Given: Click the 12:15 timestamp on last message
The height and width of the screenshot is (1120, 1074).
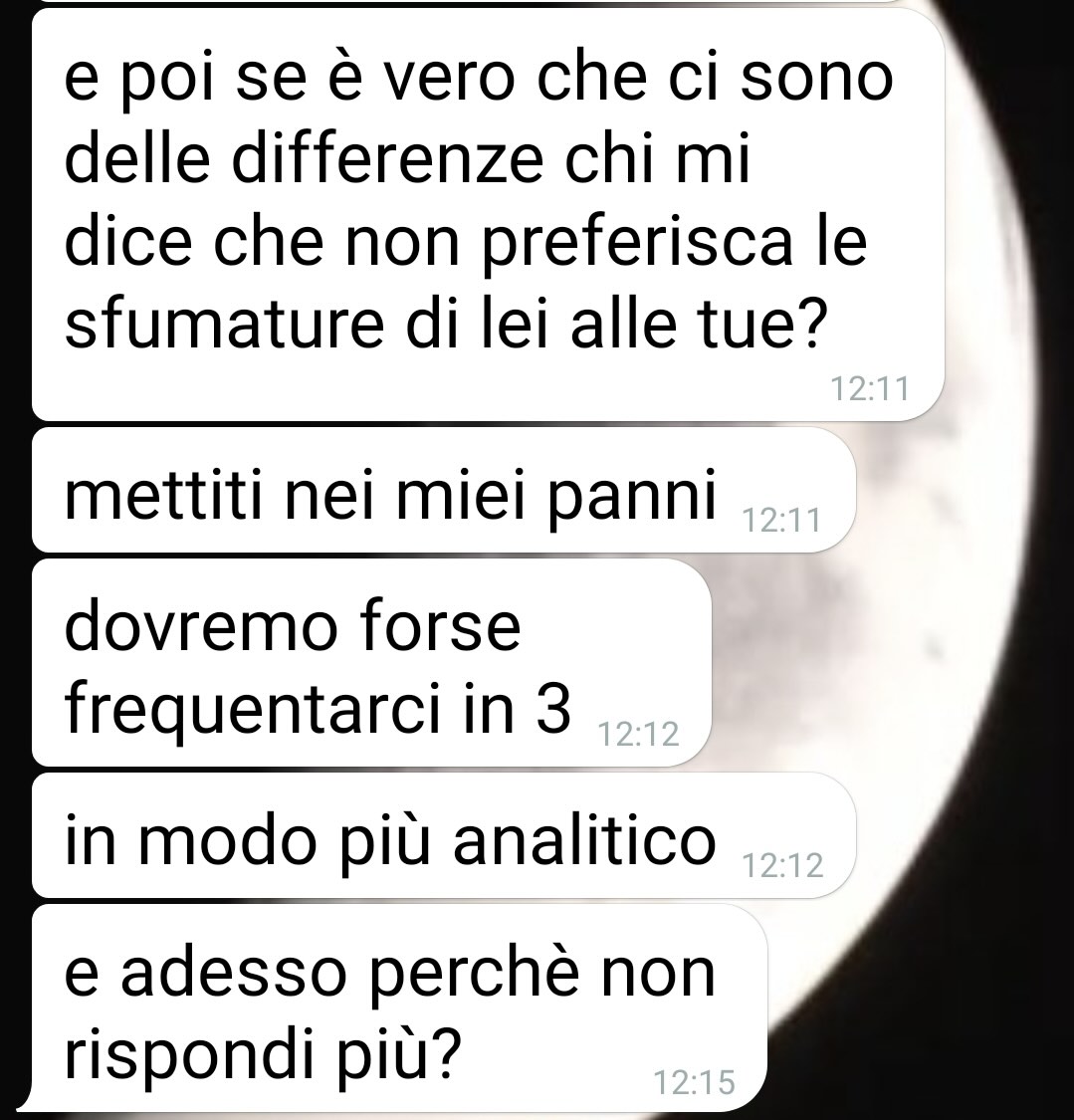Looking at the screenshot, I should pyautogui.click(x=694, y=1082).
